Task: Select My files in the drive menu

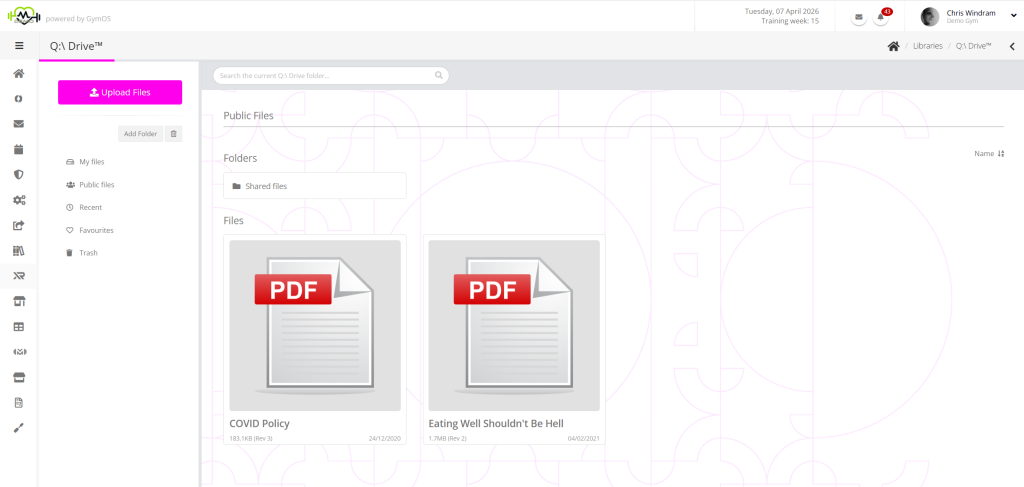Action: tap(91, 162)
